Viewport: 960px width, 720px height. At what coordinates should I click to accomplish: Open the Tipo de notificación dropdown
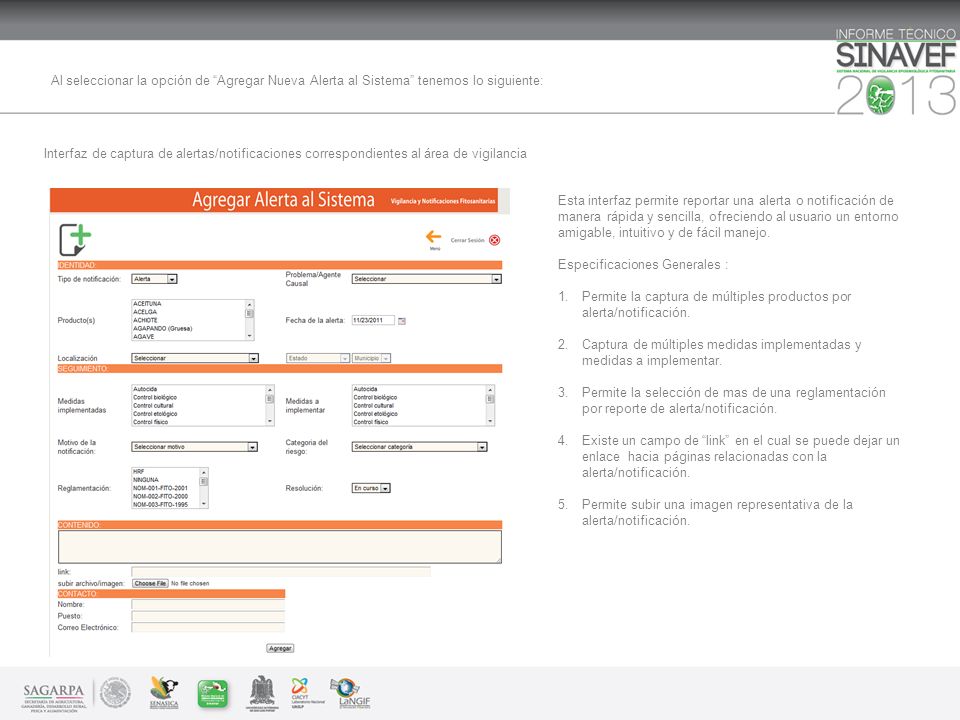coord(154,279)
